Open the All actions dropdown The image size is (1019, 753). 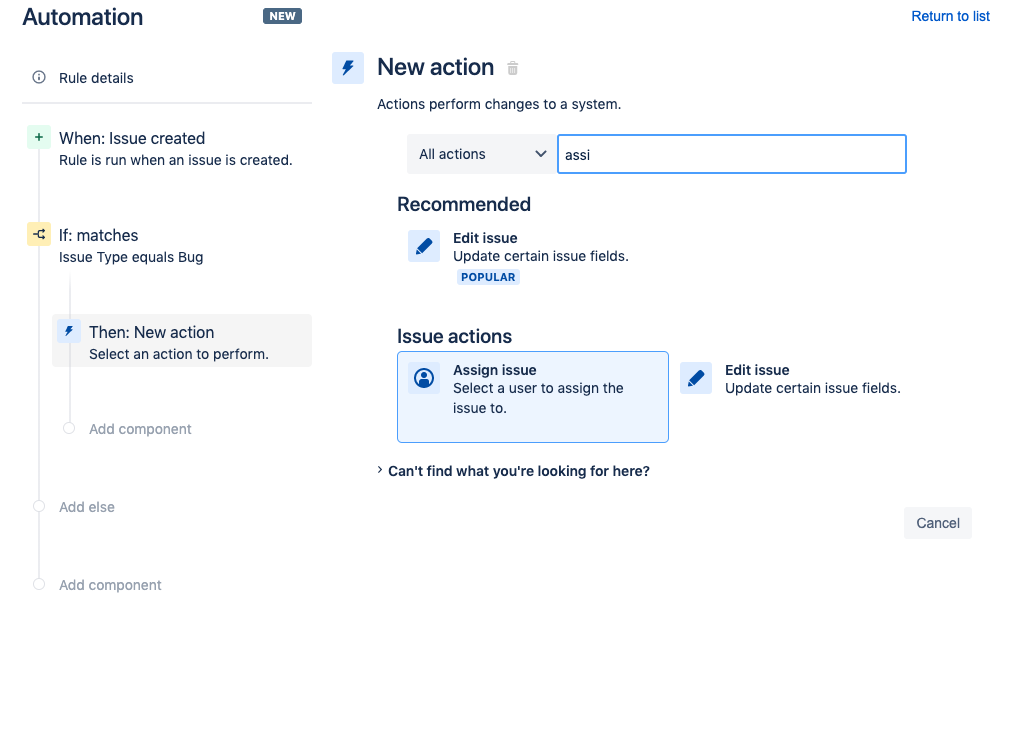pyautogui.click(x=481, y=153)
